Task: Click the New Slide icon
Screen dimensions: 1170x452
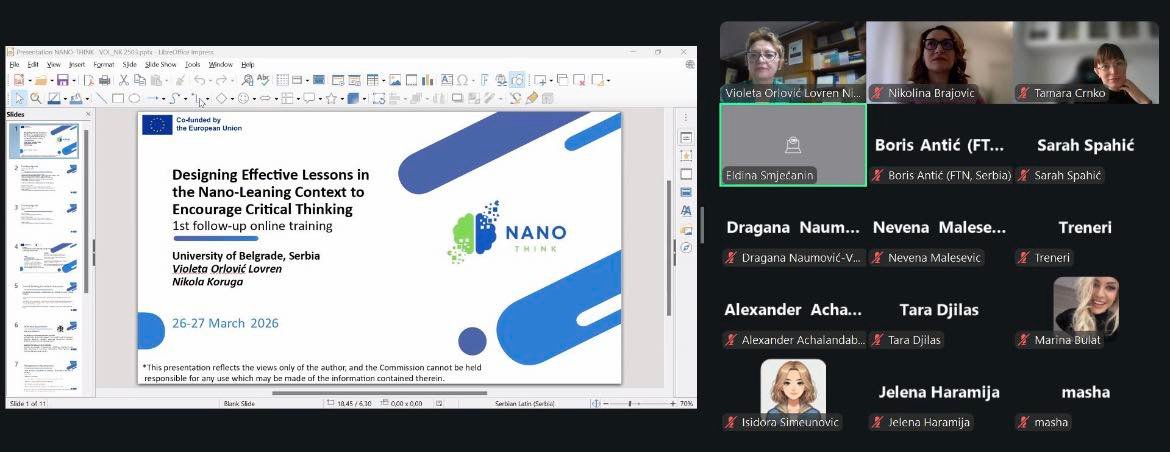Action: point(539,81)
